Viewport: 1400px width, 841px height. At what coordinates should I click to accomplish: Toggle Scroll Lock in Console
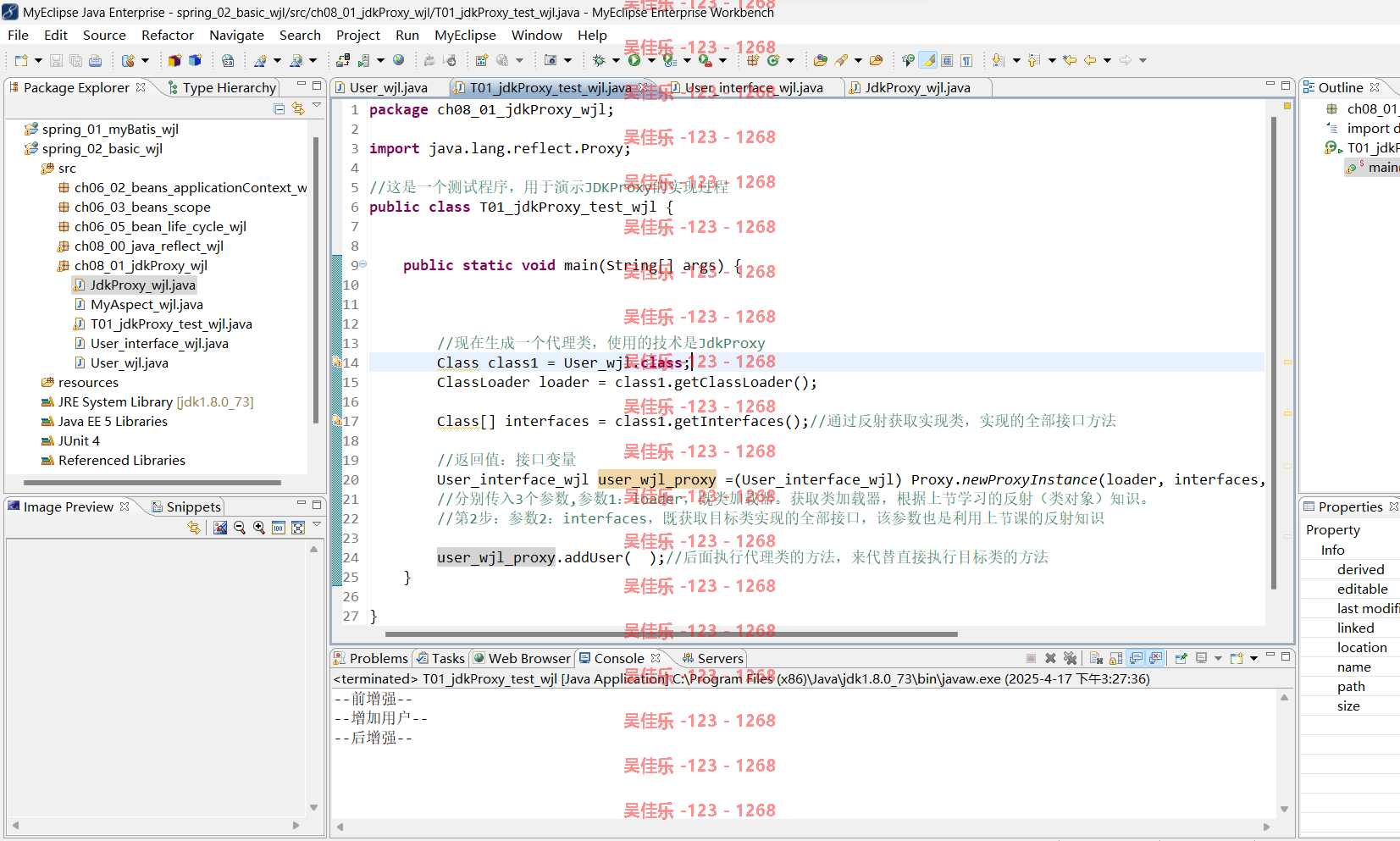click(1115, 658)
